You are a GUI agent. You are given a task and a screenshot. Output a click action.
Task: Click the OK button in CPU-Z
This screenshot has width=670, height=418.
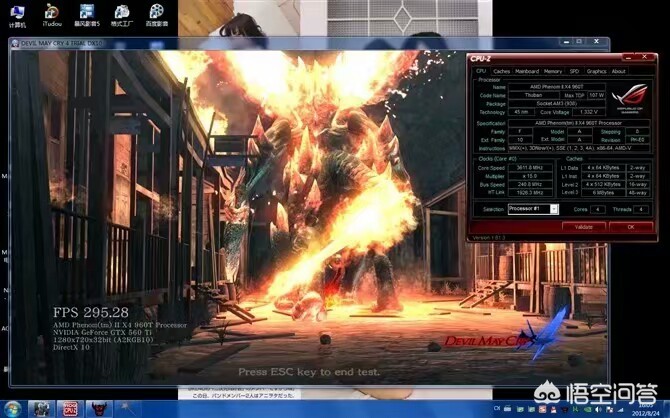(631, 227)
